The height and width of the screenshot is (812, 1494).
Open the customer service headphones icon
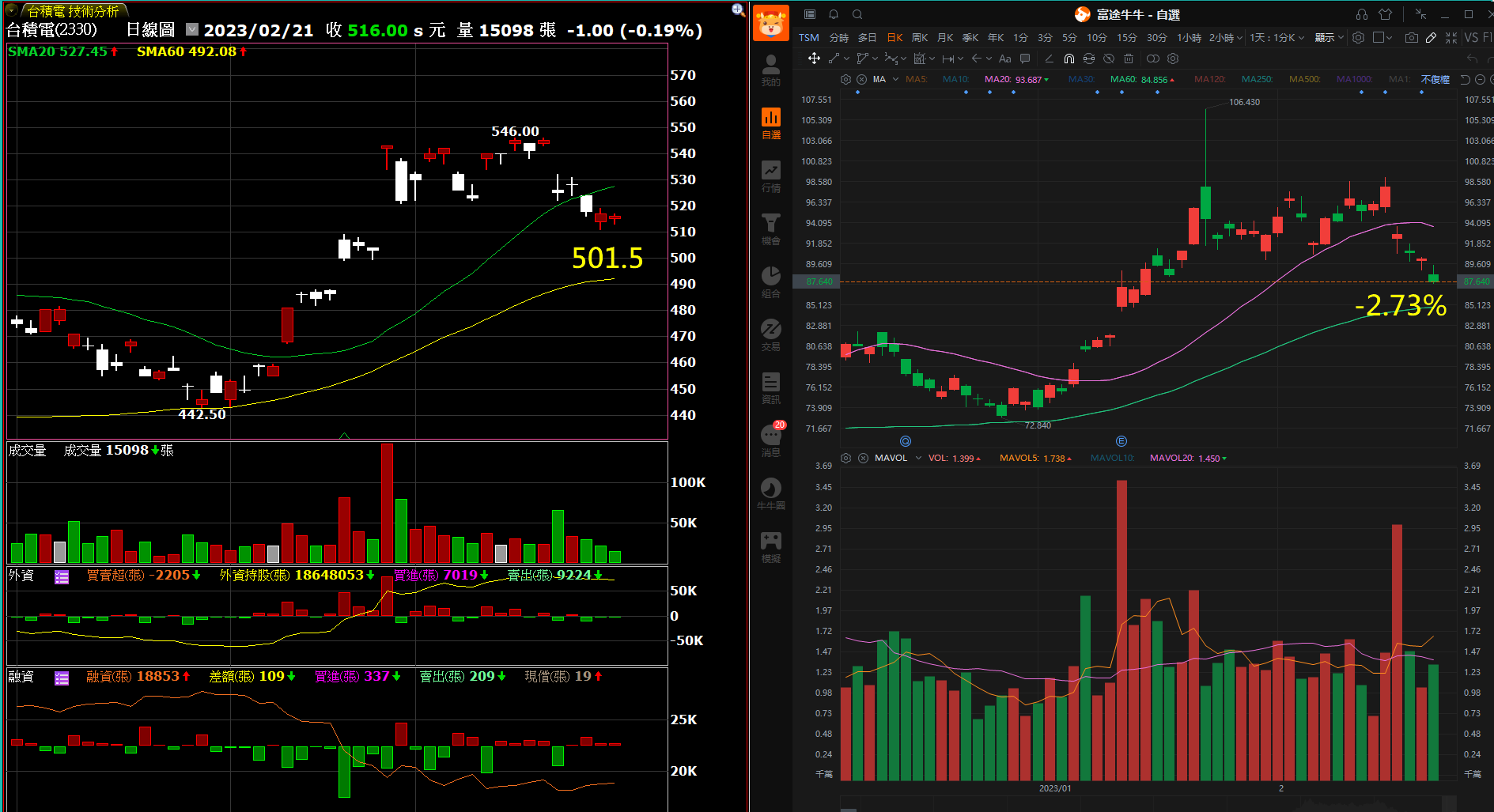[1362, 14]
